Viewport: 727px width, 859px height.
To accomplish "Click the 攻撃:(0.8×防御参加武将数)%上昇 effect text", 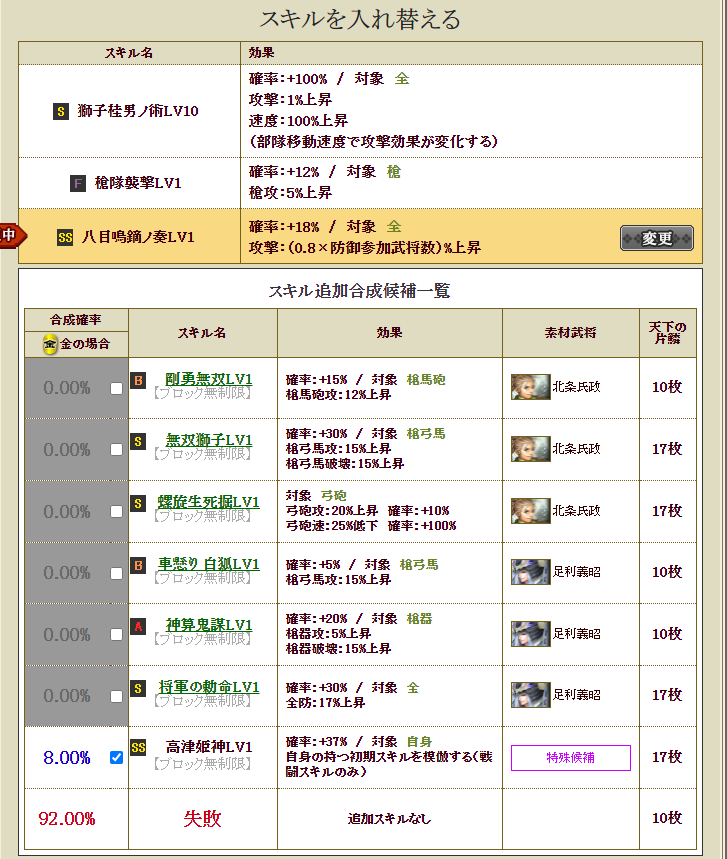I will tap(365, 248).
